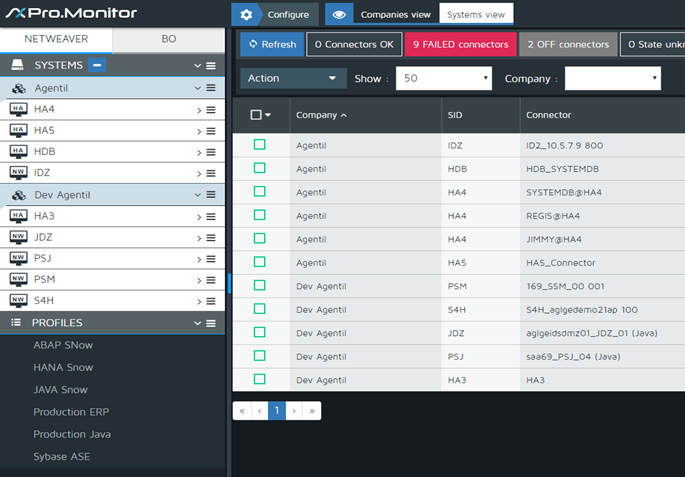Click the HA4 system icon in sidebar
This screenshot has height=477, width=685.
coord(18,109)
